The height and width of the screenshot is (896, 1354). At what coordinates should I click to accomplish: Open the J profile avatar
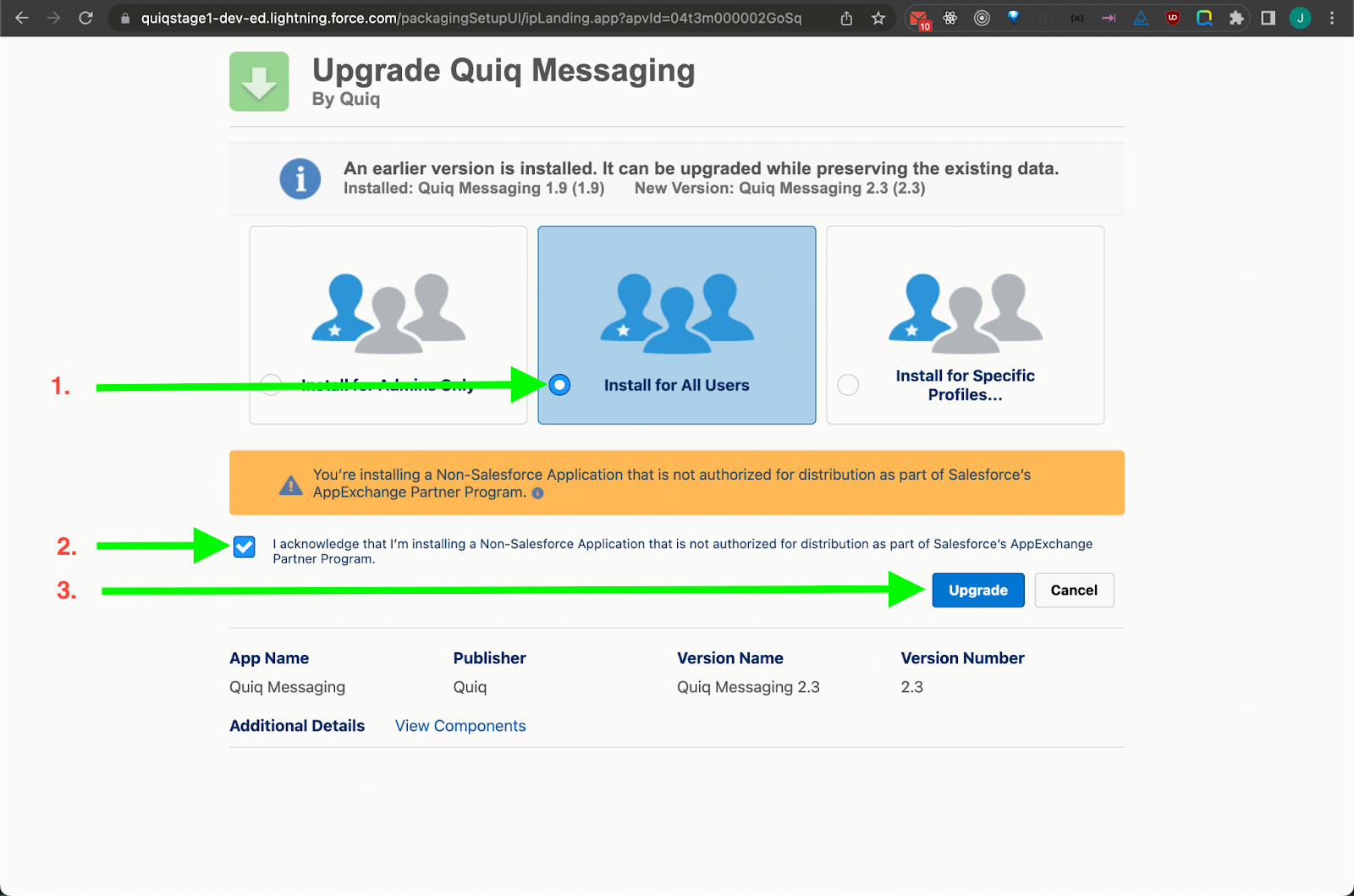[1300, 18]
